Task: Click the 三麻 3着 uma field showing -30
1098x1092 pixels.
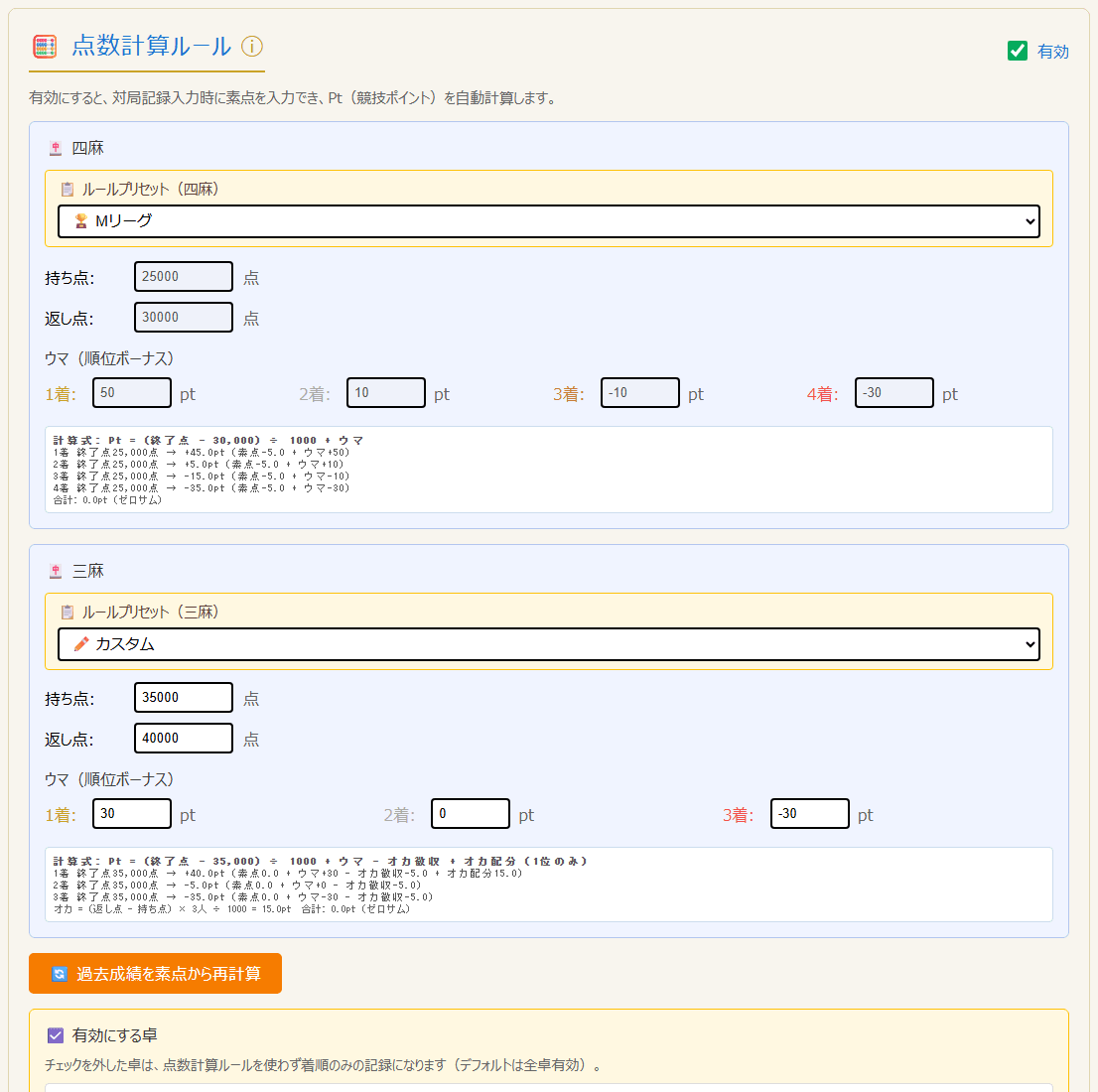Action: [x=810, y=814]
